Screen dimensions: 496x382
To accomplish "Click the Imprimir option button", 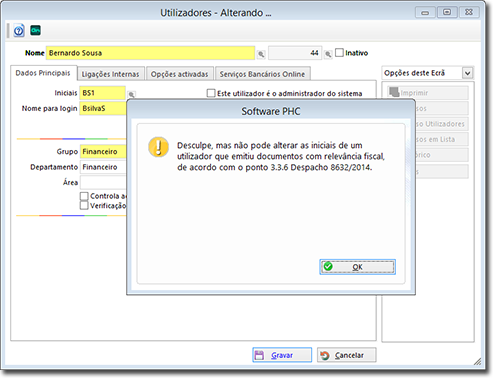I will coord(428,93).
